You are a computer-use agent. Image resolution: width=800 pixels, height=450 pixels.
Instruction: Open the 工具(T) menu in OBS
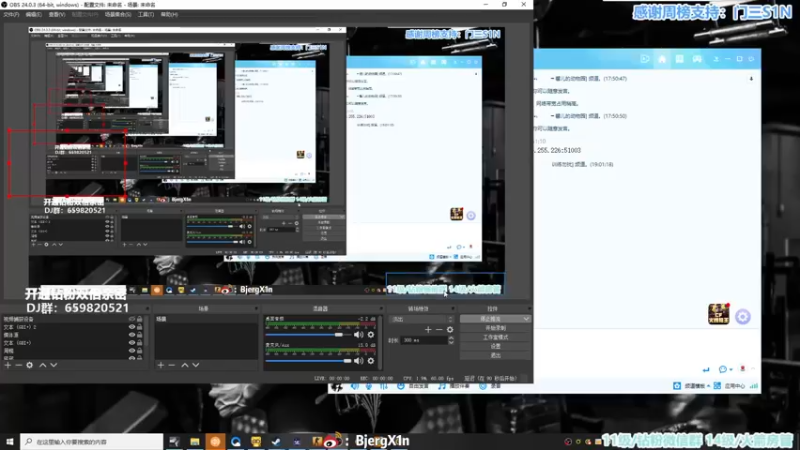pyautogui.click(x=146, y=15)
